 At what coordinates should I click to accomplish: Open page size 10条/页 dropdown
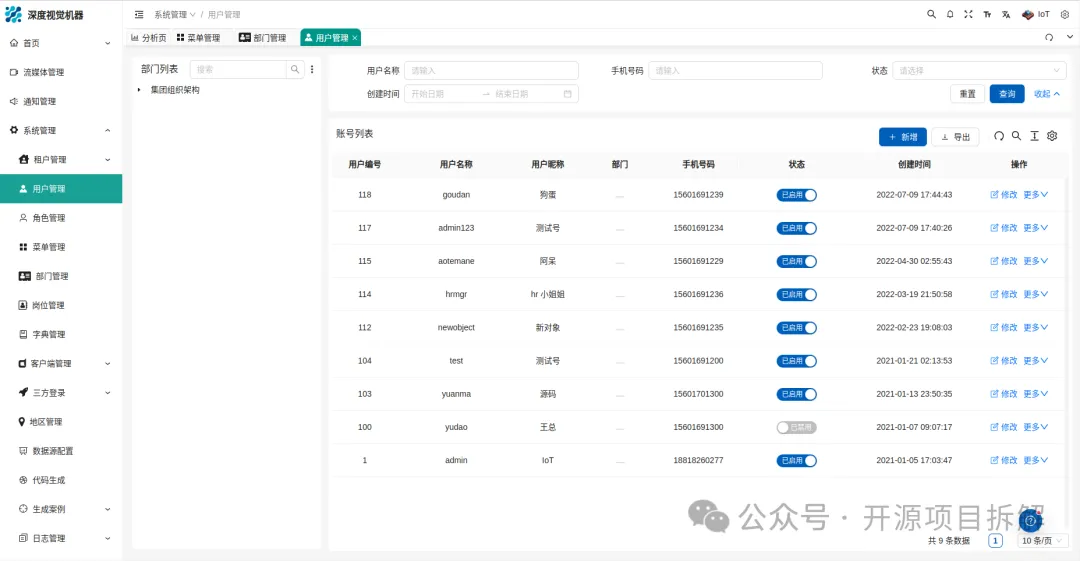(1042, 540)
